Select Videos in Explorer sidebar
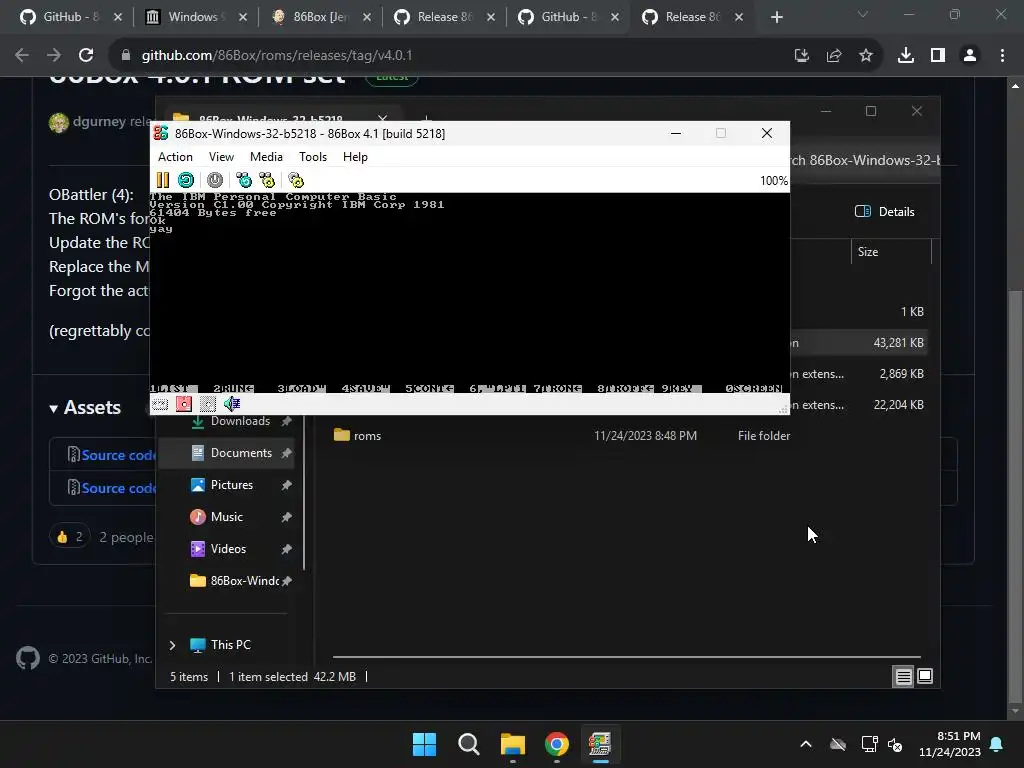The image size is (1024, 768). coord(228,549)
